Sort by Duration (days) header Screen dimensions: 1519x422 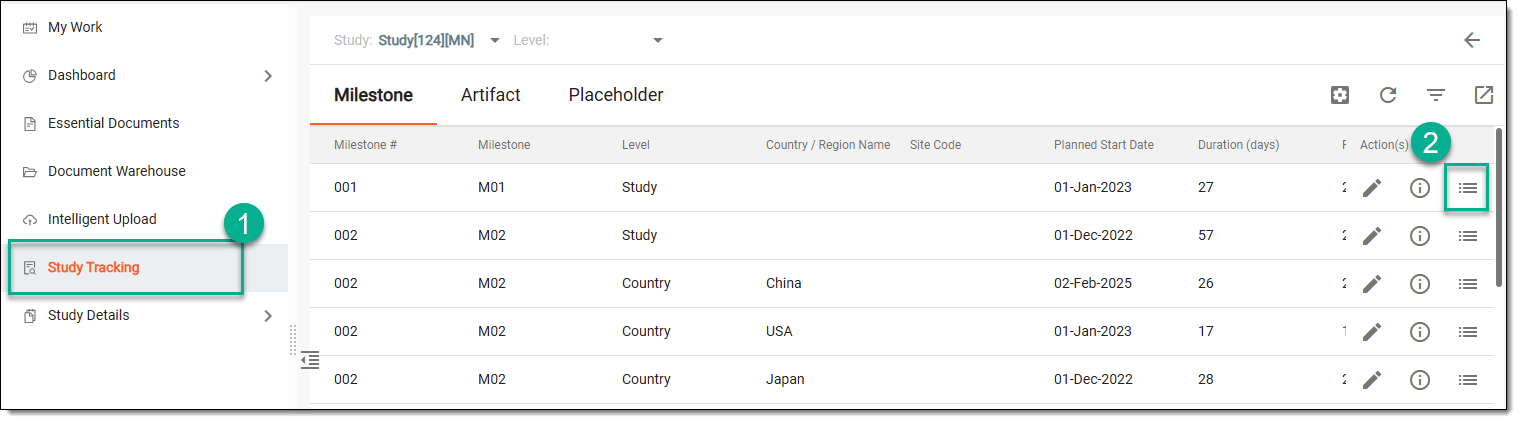click(1239, 145)
